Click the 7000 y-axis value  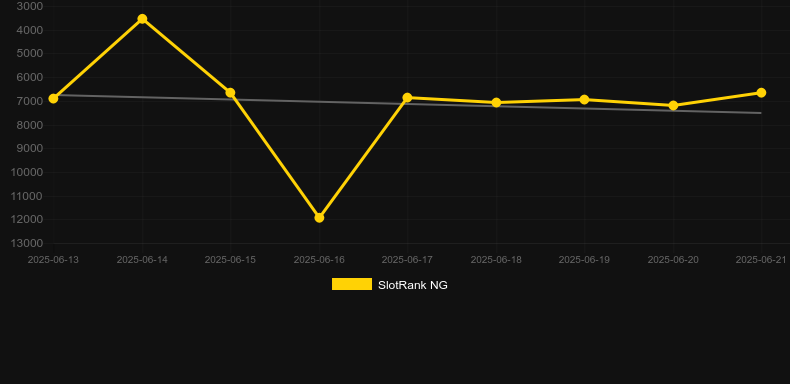point(30,101)
